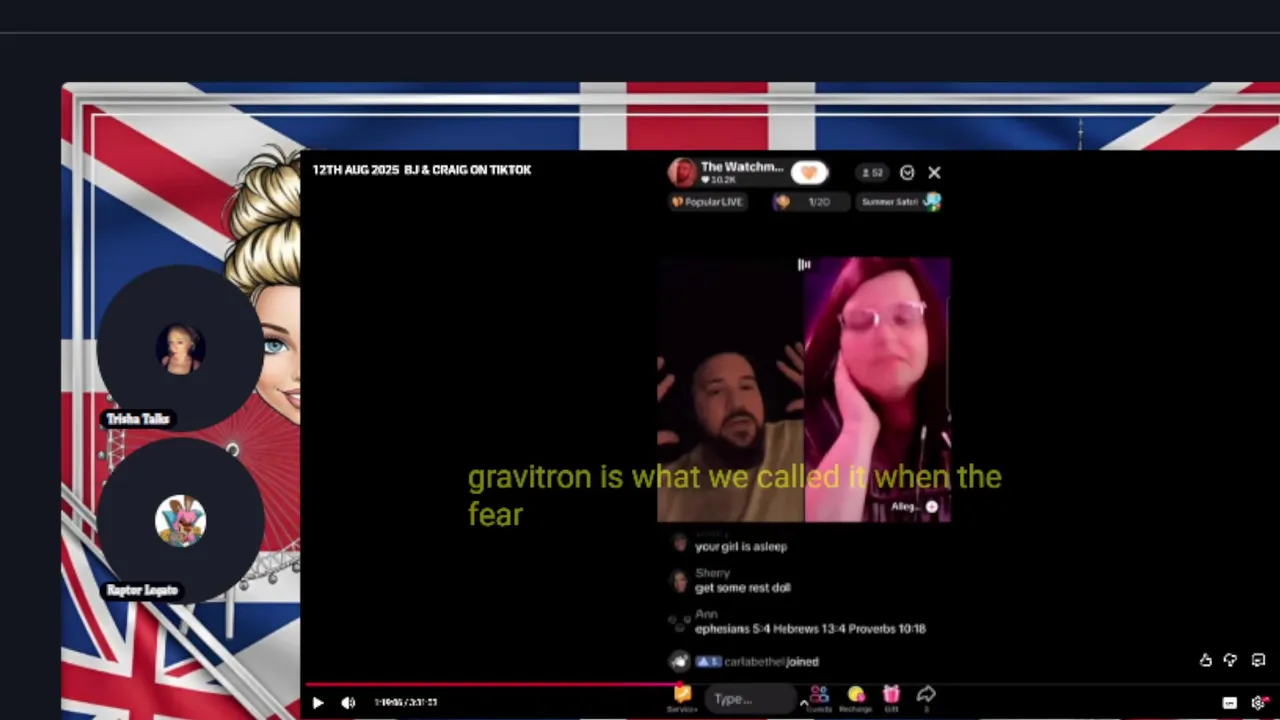Click the video elapsed time readout

406,703
